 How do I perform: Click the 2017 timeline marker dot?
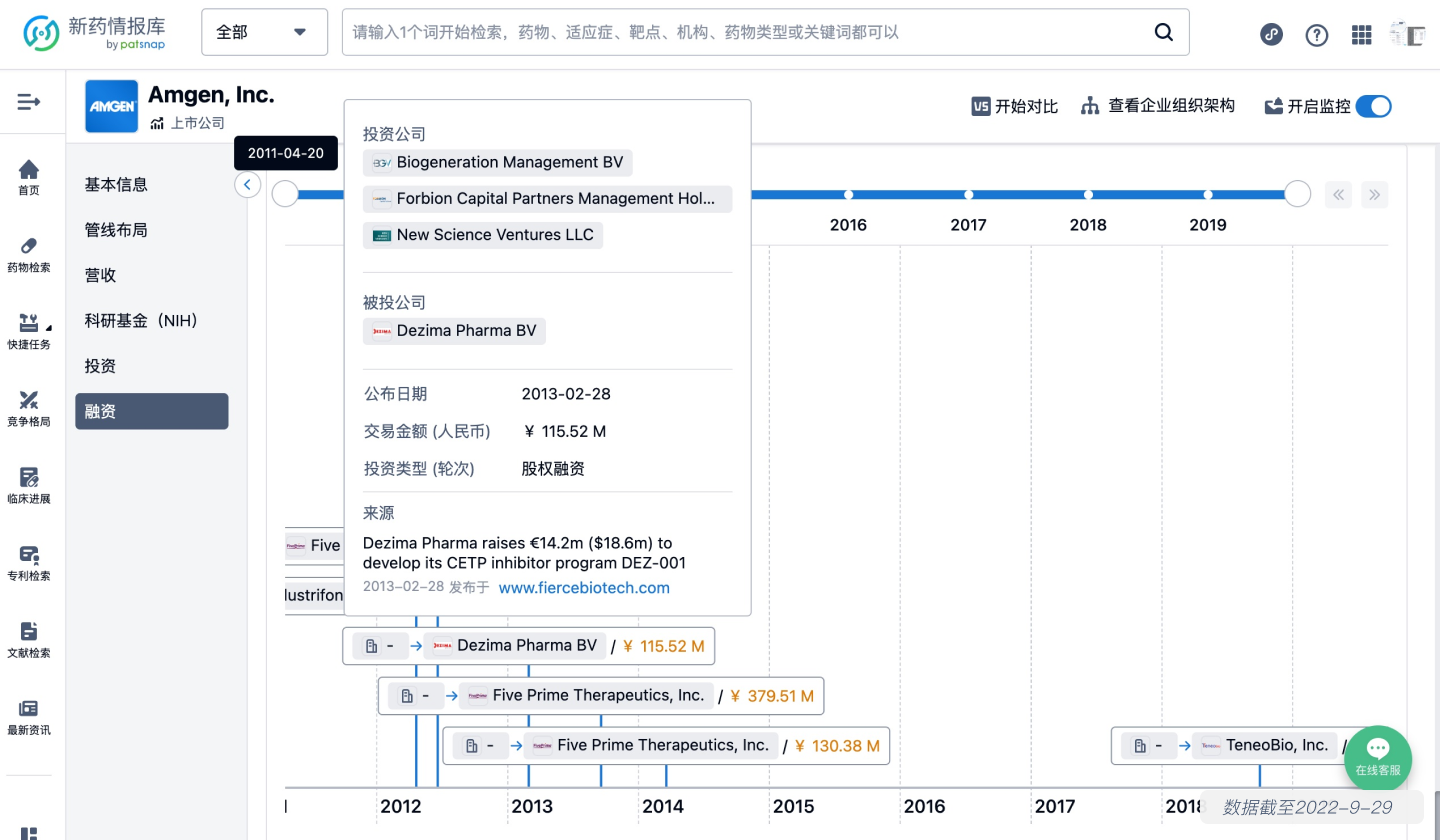[968, 195]
